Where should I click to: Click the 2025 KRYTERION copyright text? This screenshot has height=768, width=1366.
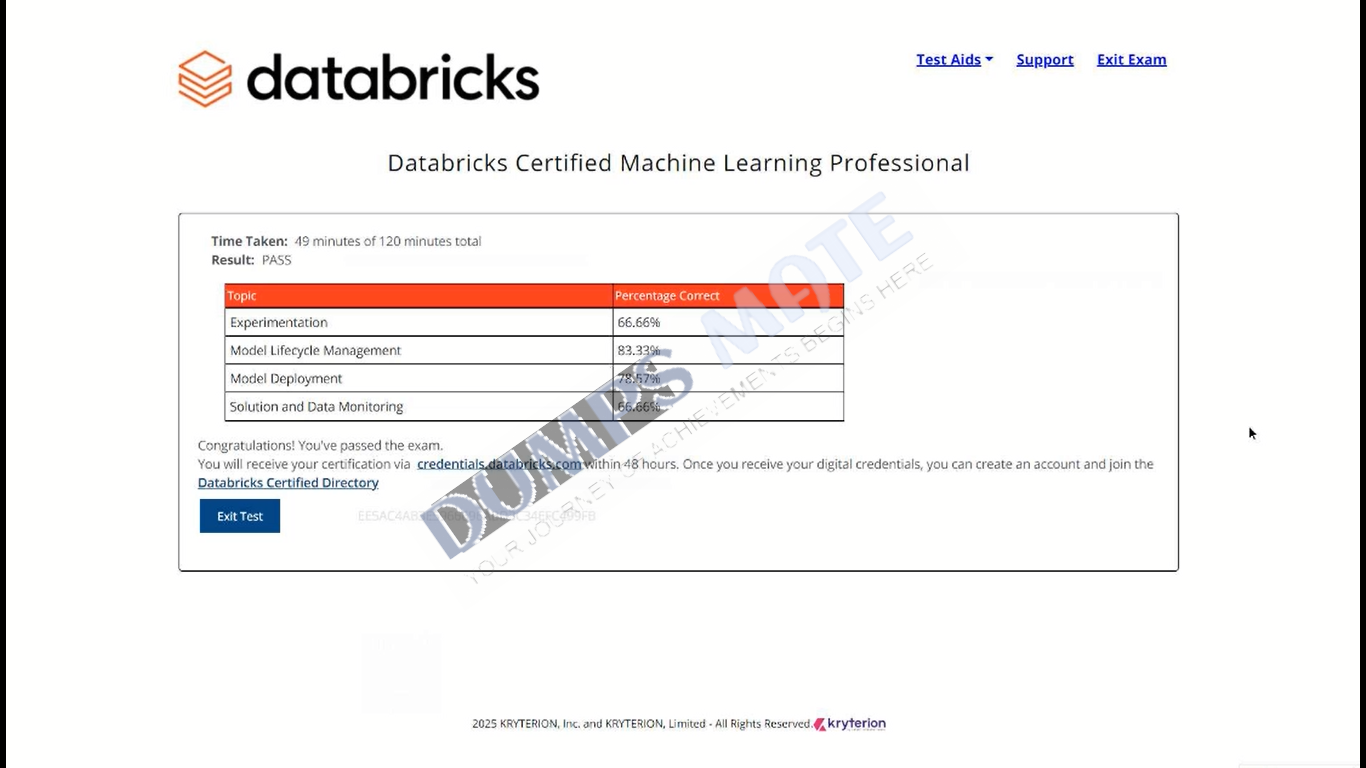641,724
